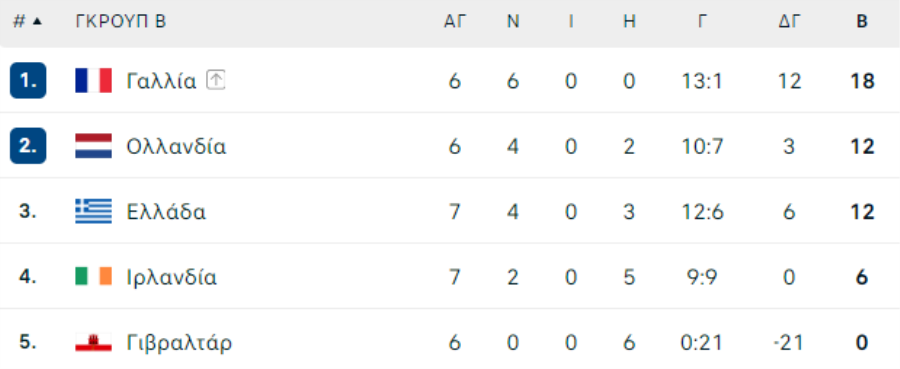The width and height of the screenshot is (900, 369).
Task: Click the Γ goals column header
Action: click(701, 22)
